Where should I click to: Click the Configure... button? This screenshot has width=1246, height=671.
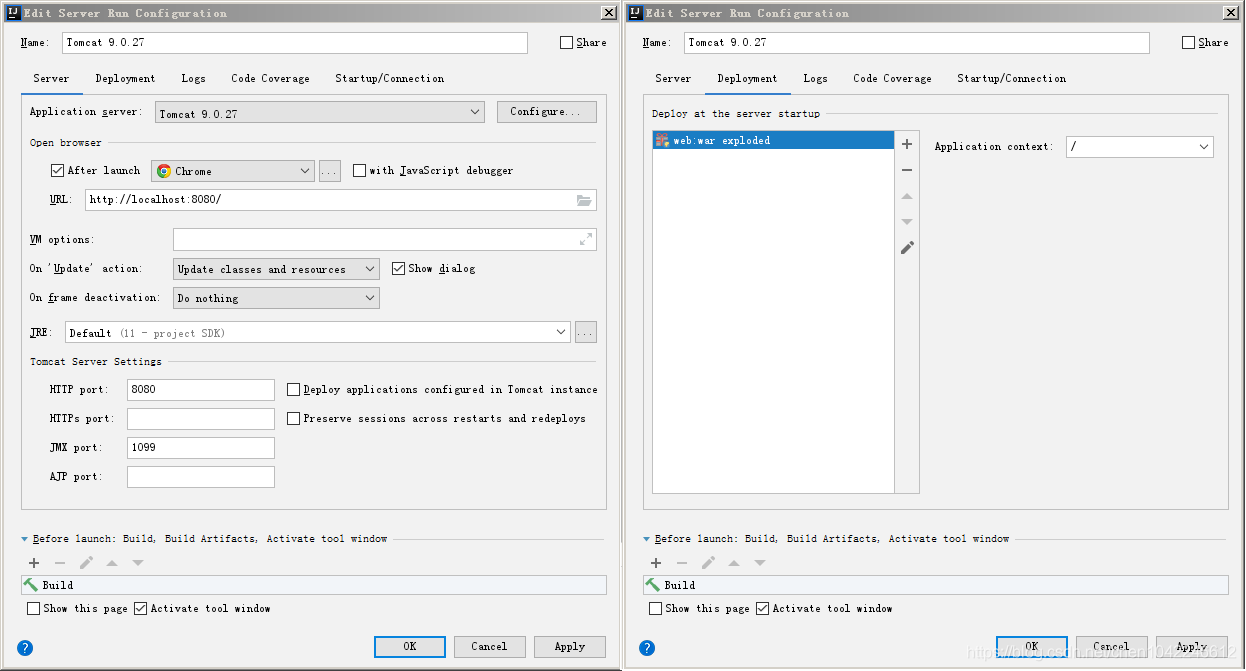coord(546,112)
